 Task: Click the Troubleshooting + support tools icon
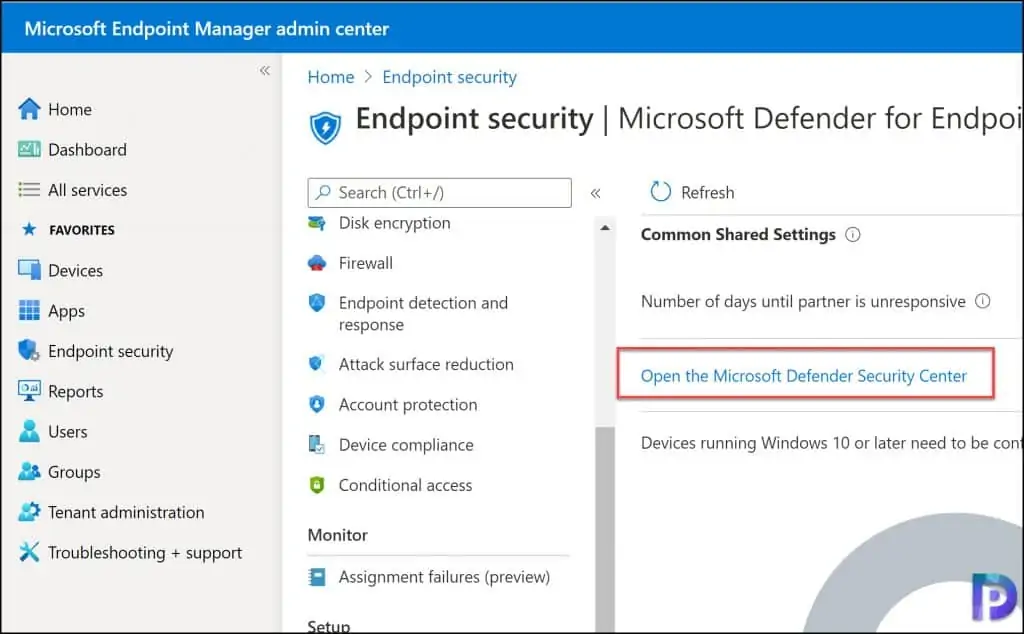pyautogui.click(x=29, y=552)
